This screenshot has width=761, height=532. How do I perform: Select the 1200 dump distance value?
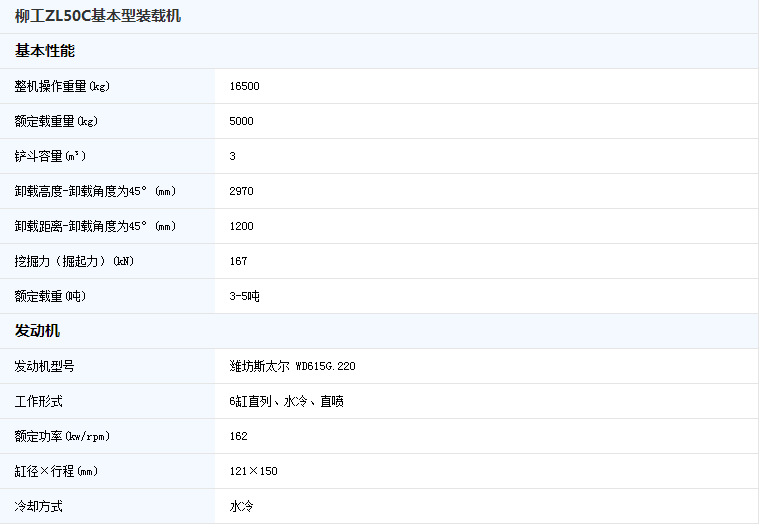pos(241,227)
